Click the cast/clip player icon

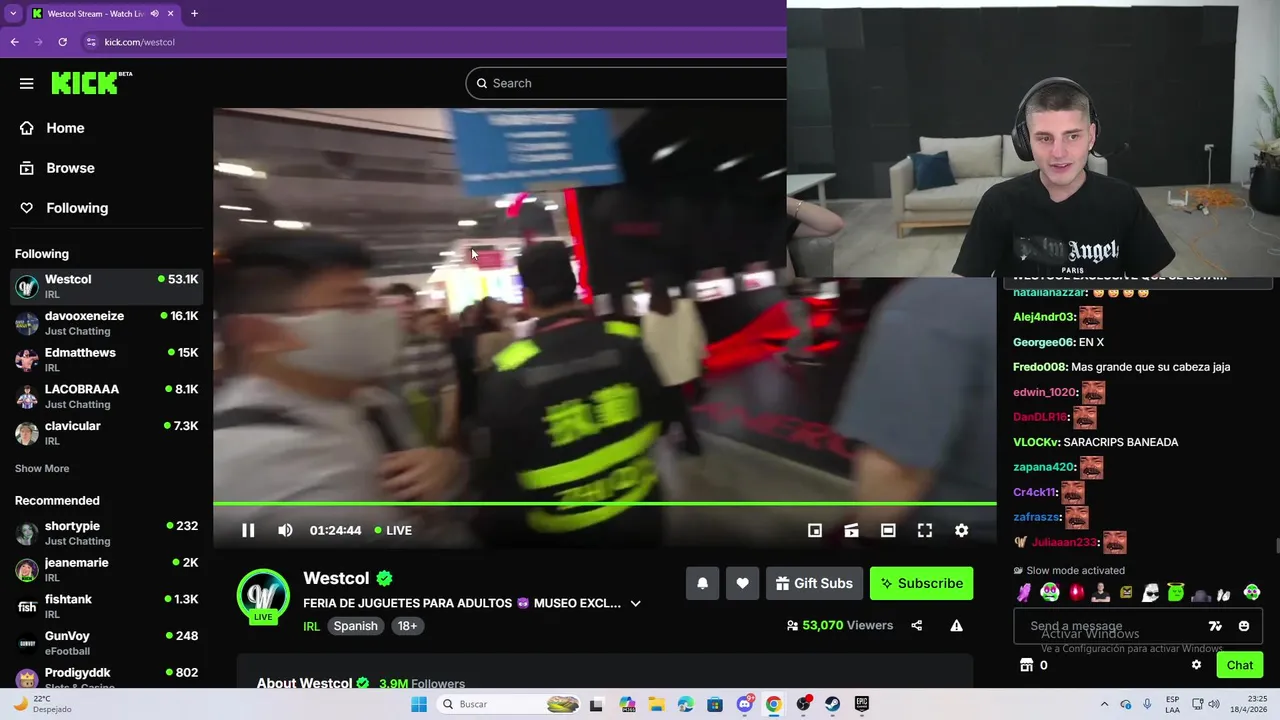851,530
